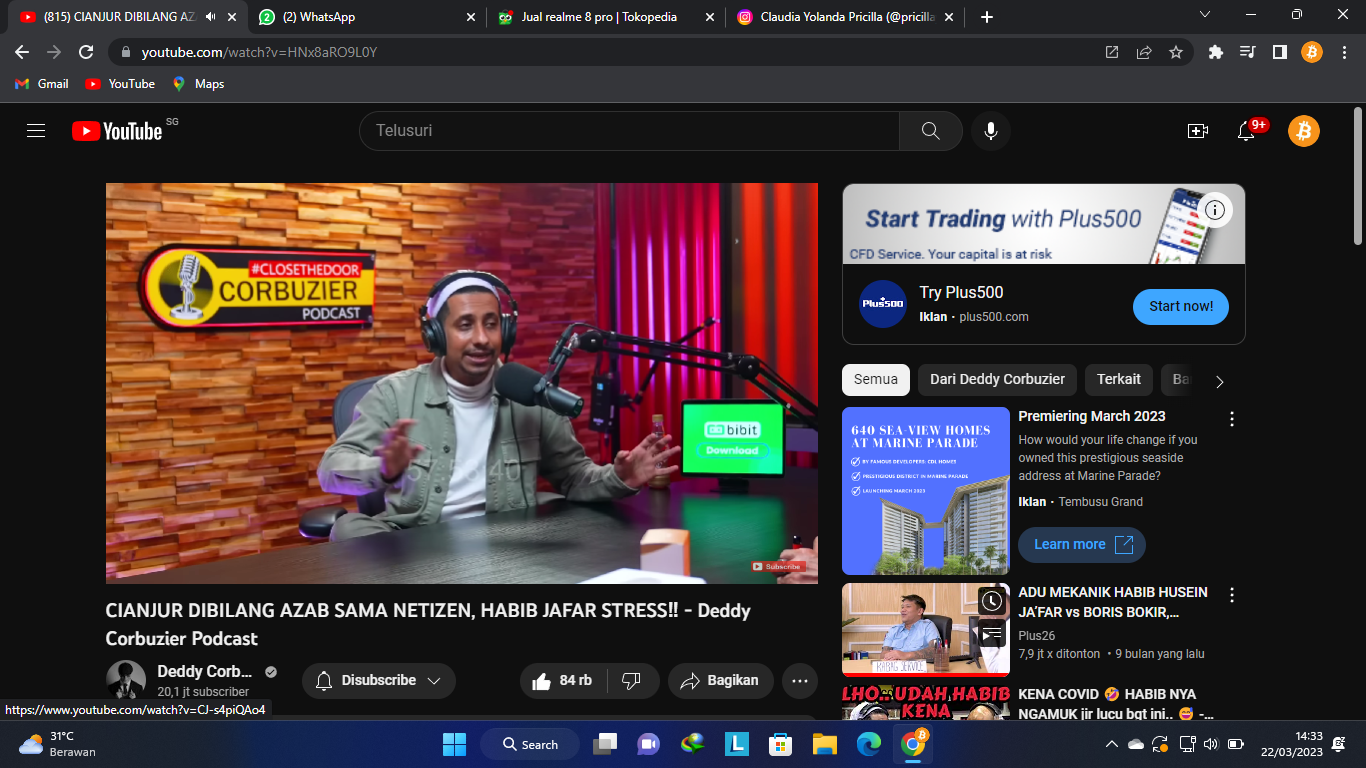Click page vertical scrollbar
This screenshot has width=1366, height=768.
[1357, 175]
